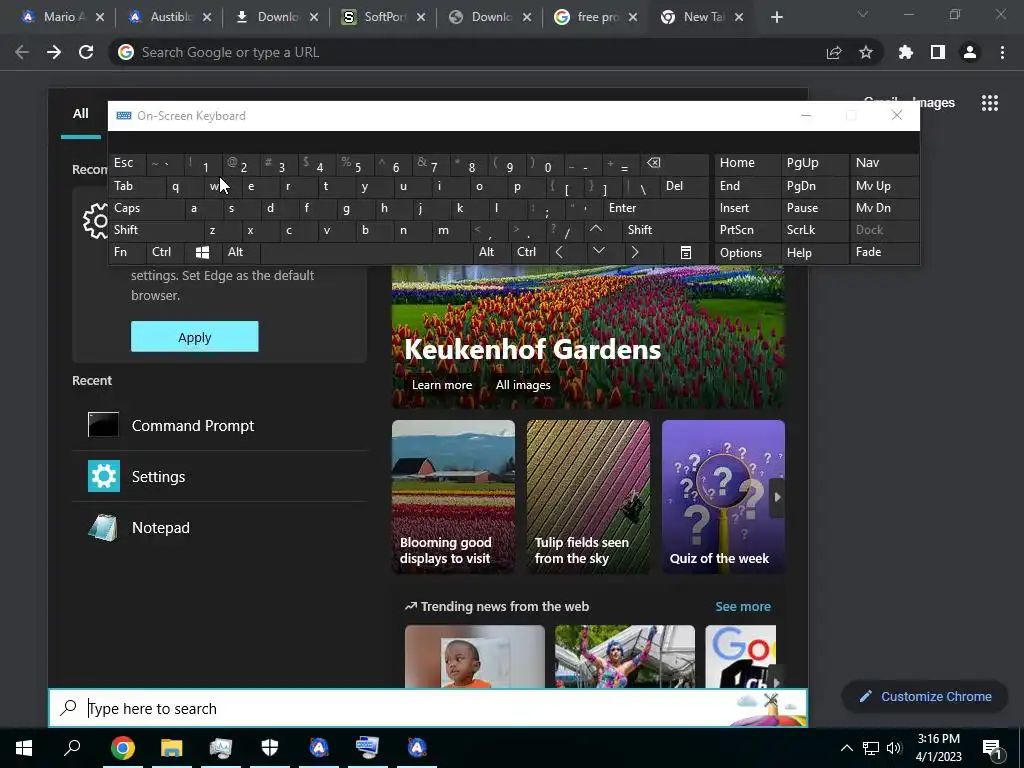Open the Chrome profile icon
The image size is (1024, 768).
click(x=970, y=52)
